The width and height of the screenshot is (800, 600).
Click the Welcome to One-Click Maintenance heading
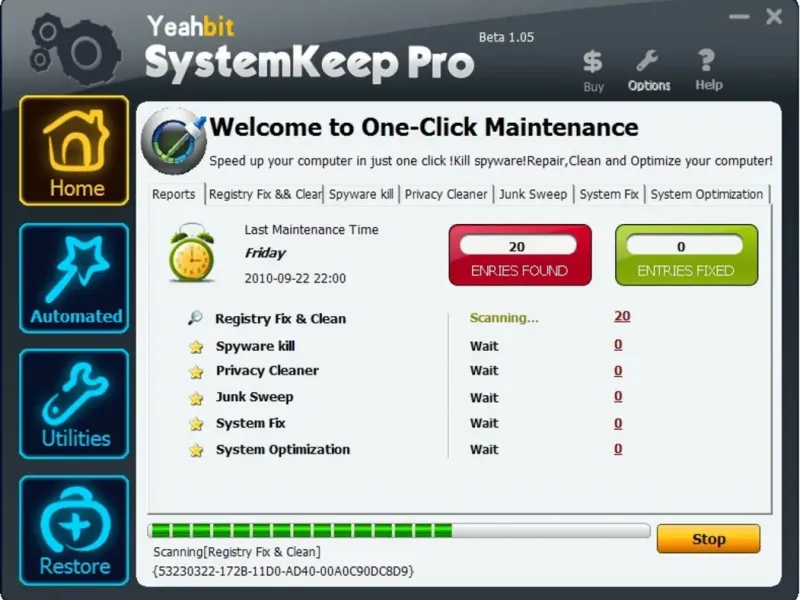click(423, 127)
